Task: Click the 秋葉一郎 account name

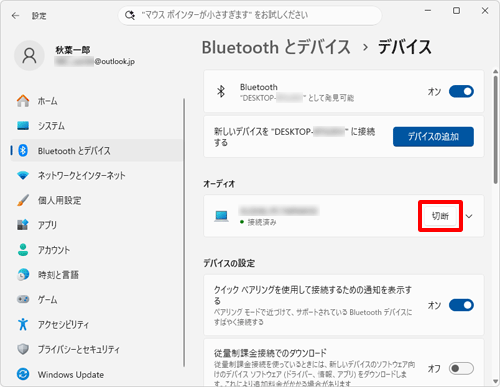Action: pos(73,50)
